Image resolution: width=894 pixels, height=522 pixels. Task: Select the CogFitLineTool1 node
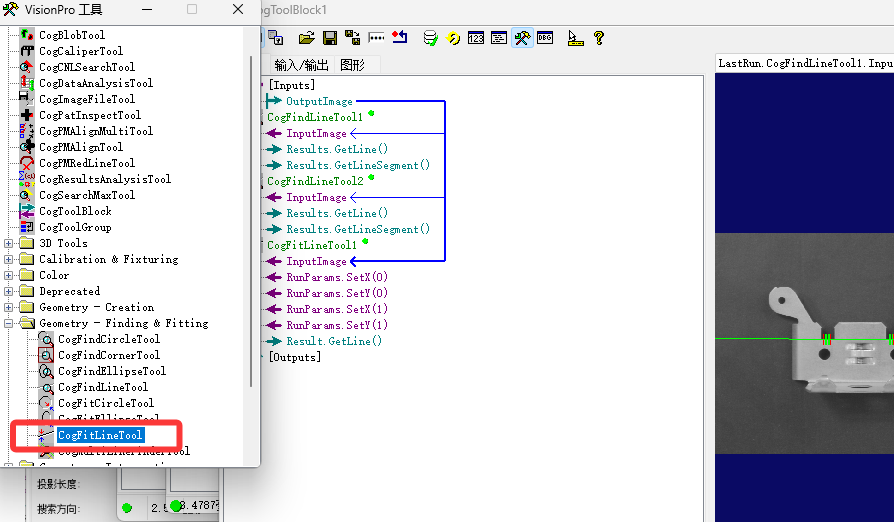click(x=312, y=245)
